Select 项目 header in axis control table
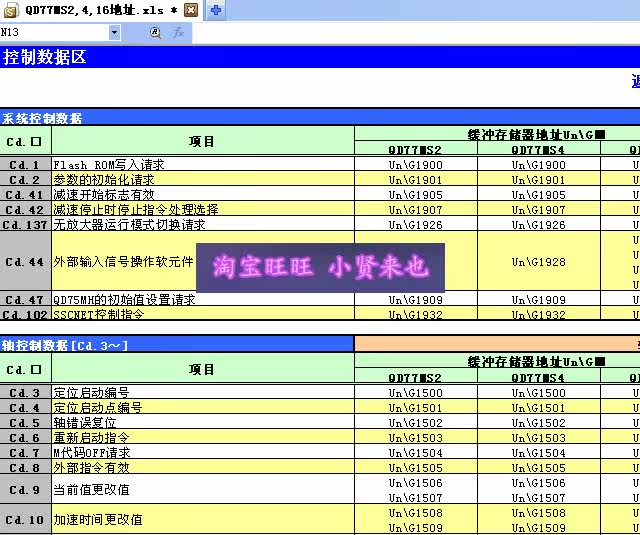 coord(203,369)
